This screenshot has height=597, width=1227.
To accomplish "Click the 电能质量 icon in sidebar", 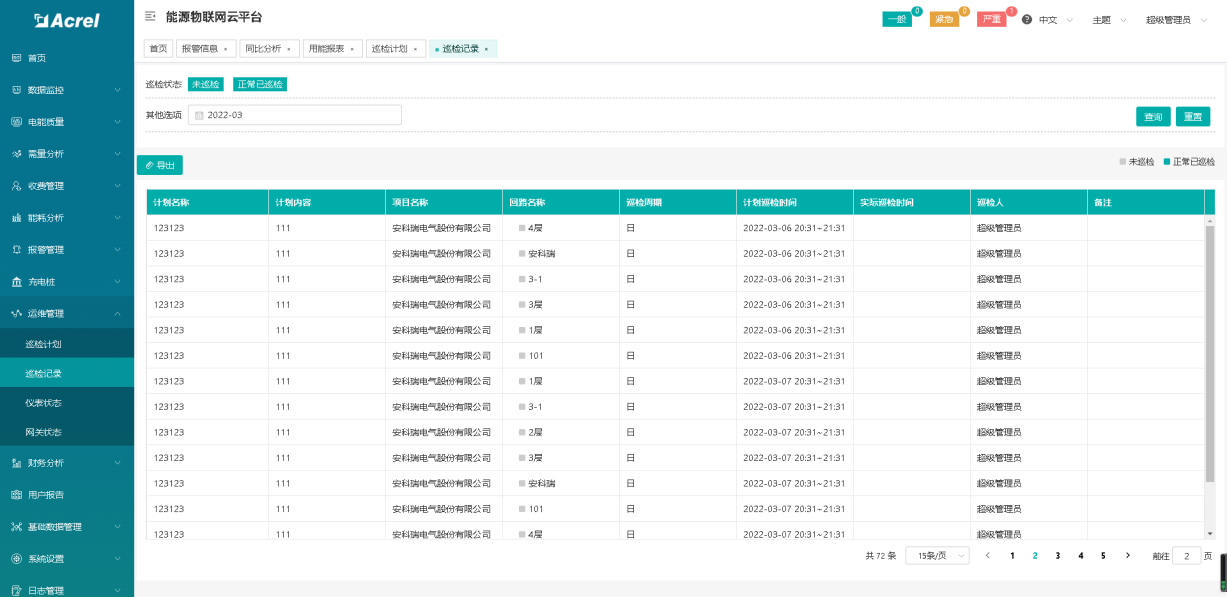I will [x=16, y=122].
